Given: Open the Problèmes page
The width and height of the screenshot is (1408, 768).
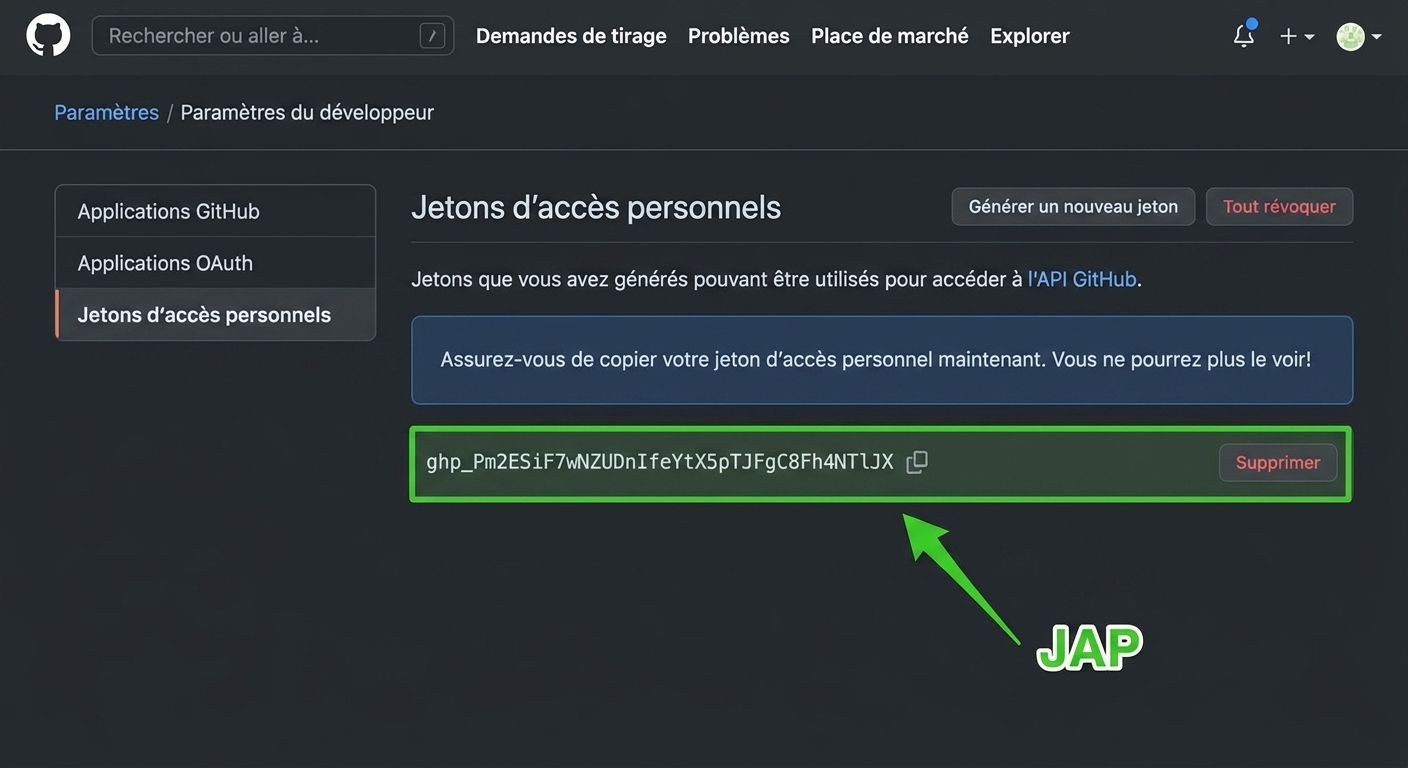Looking at the screenshot, I should point(739,36).
